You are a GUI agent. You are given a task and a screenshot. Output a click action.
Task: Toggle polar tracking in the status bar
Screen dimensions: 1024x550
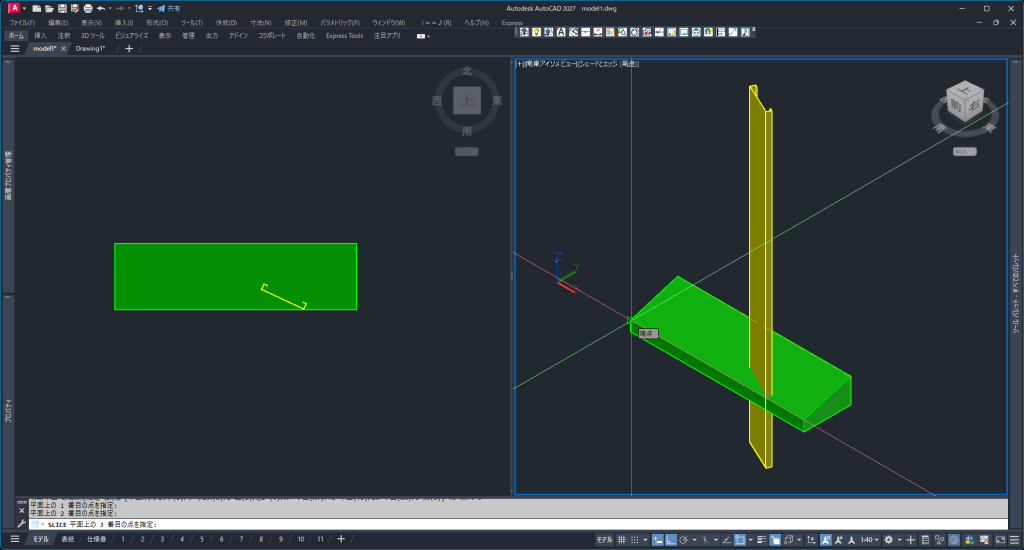click(x=683, y=539)
